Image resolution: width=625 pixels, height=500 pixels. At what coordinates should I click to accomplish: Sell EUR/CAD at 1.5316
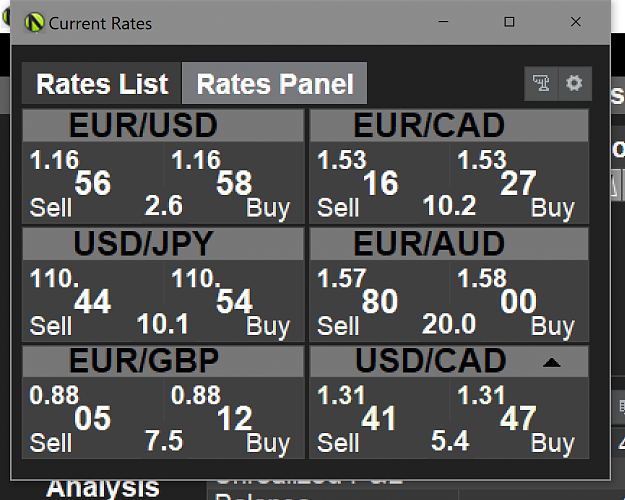pos(380,182)
